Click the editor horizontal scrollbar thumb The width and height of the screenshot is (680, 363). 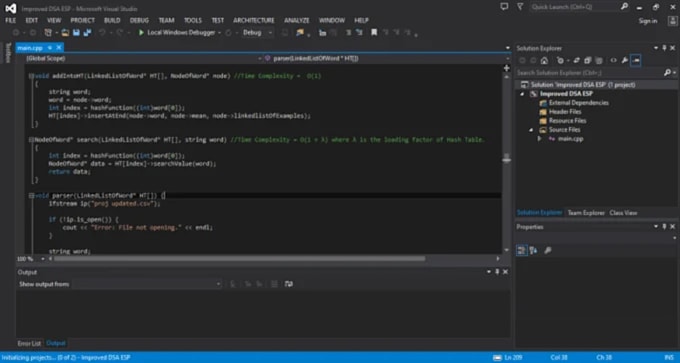(239, 259)
